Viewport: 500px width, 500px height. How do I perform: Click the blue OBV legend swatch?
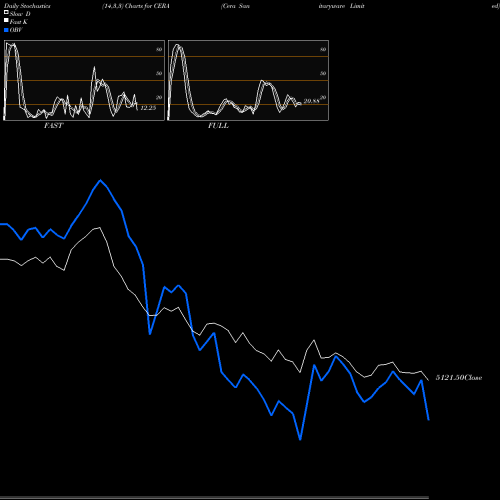[x=6, y=30]
